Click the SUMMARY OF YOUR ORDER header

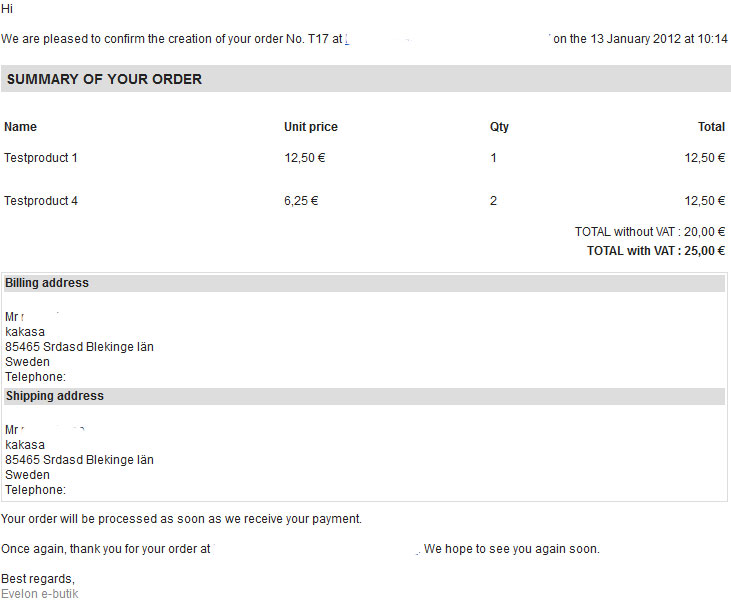click(104, 79)
